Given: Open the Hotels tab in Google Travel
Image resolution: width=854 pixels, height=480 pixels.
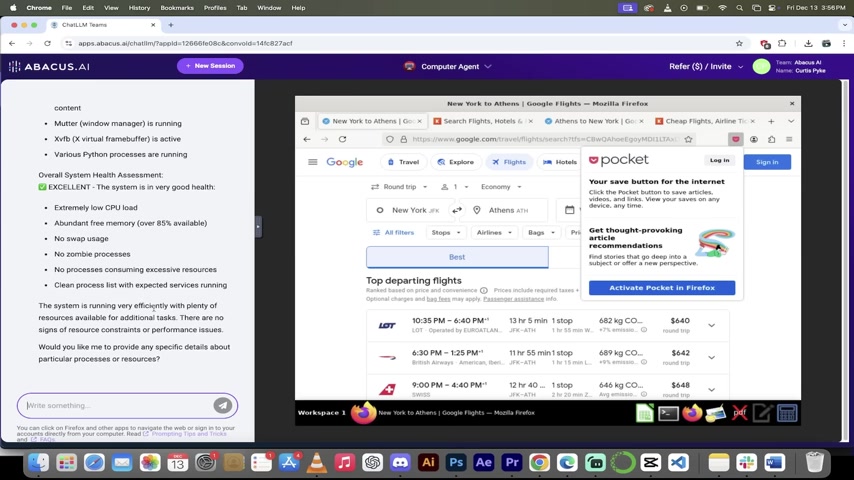Looking at the screenshot, I should 560,162.
